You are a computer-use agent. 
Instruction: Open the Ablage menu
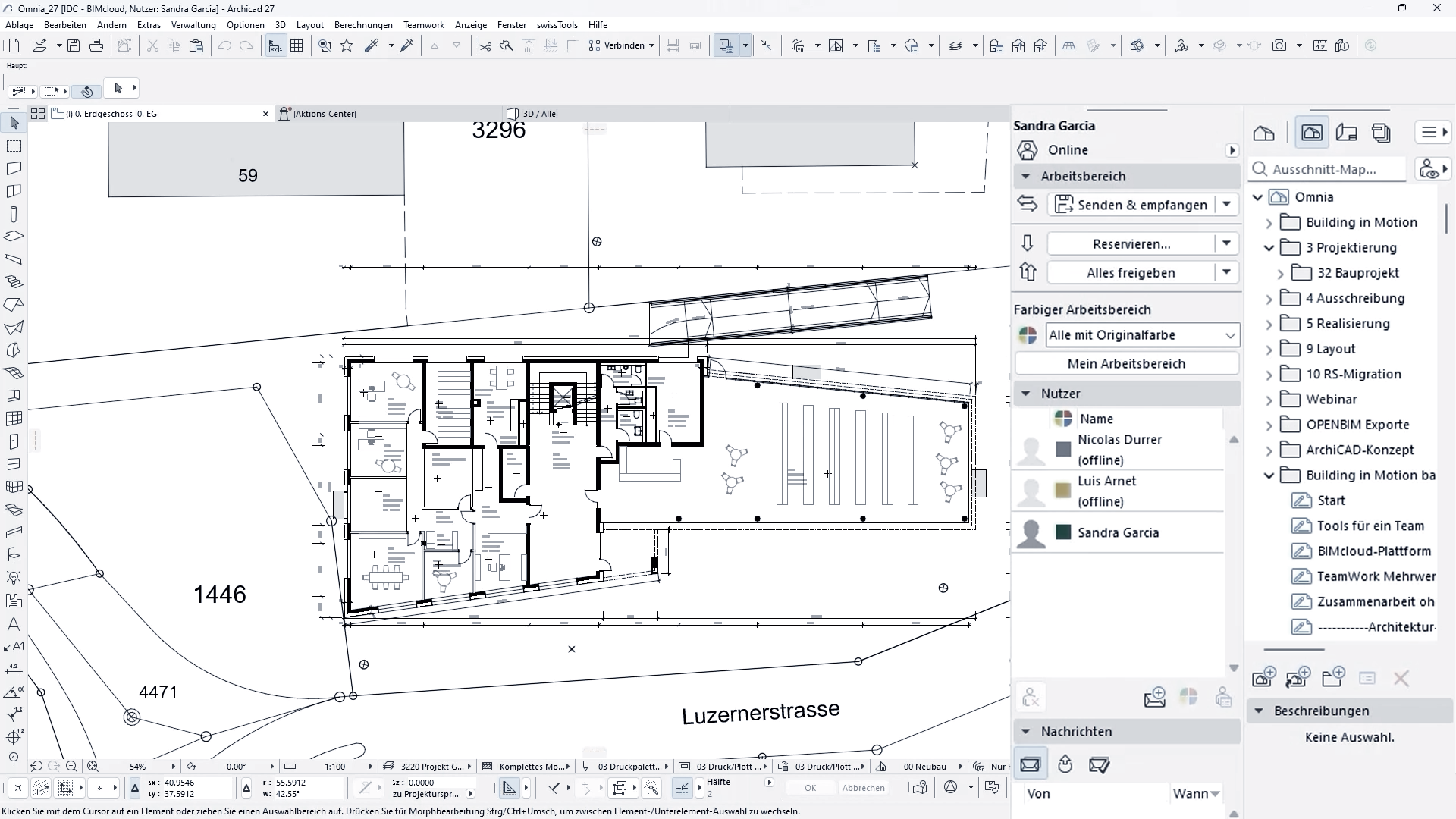coord(20,25)
